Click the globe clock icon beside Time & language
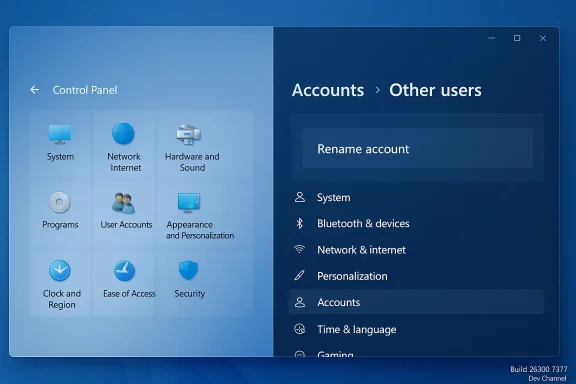The width and height of the screenshot is (576, 384). click(300, 329)
